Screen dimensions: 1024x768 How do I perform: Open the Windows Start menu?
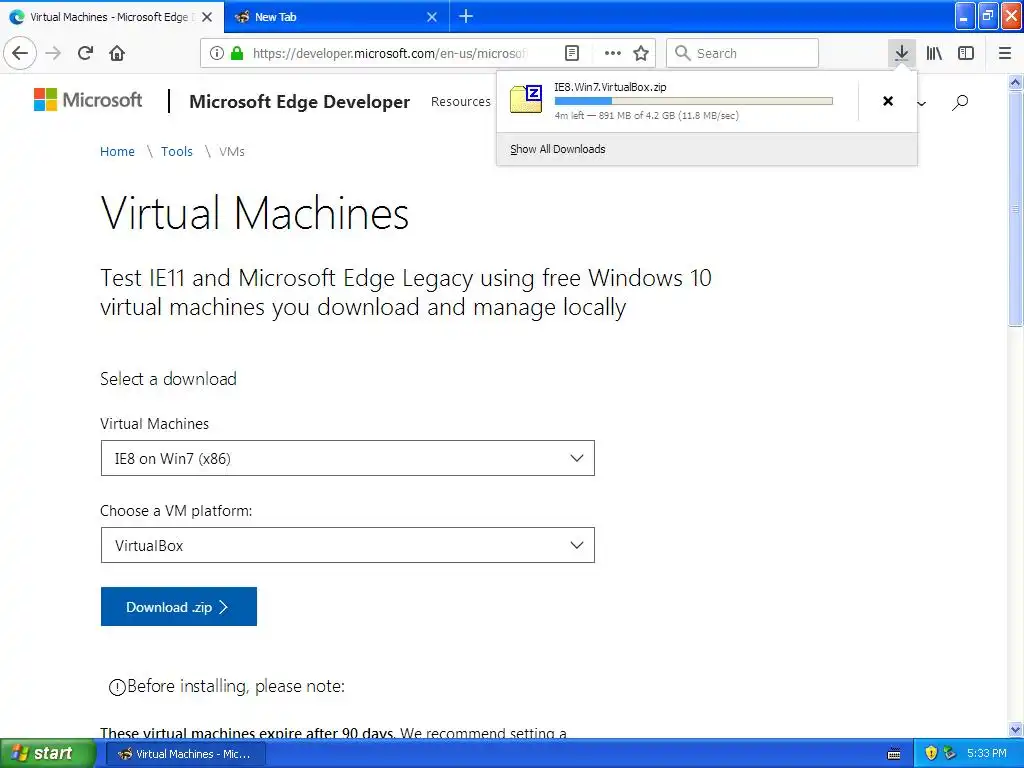[47, 753]
